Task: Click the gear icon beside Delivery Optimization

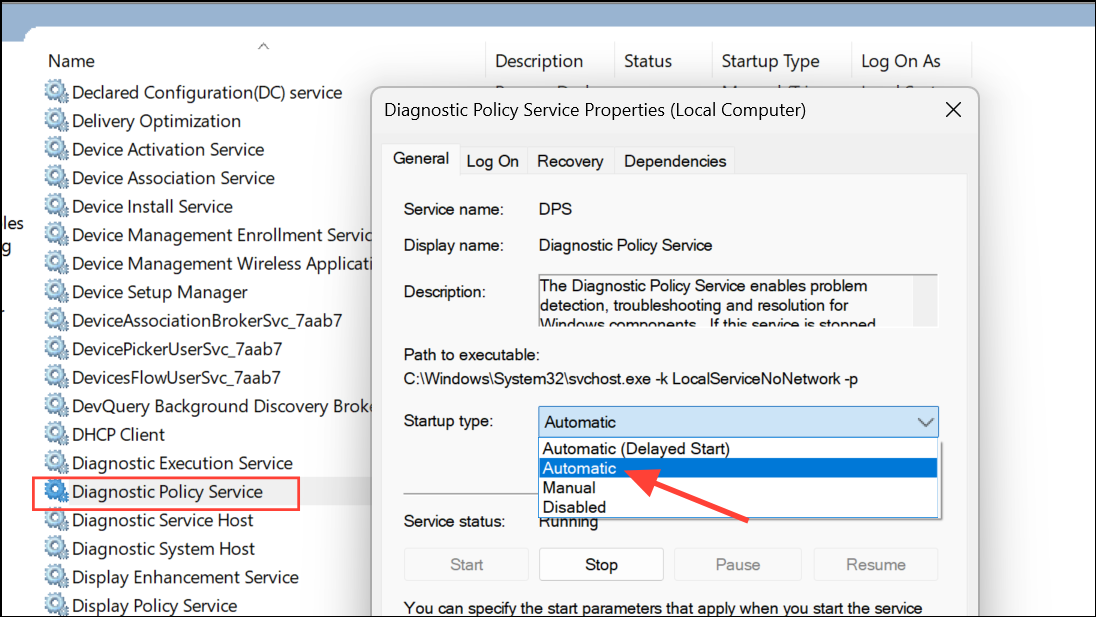Action: pos(57,120)
